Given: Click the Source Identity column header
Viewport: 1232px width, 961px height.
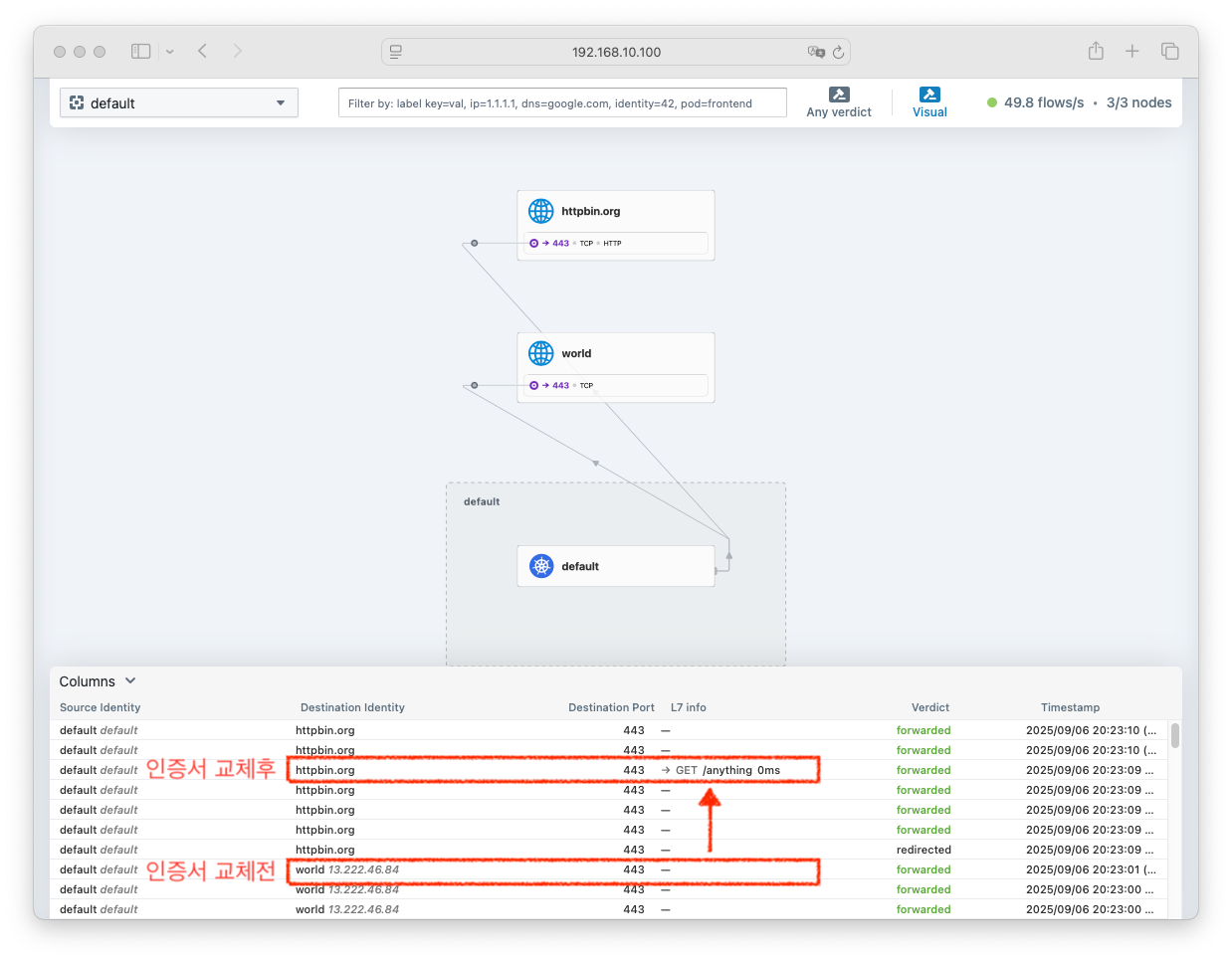Looking at the screenshot, I should point(100,707).
